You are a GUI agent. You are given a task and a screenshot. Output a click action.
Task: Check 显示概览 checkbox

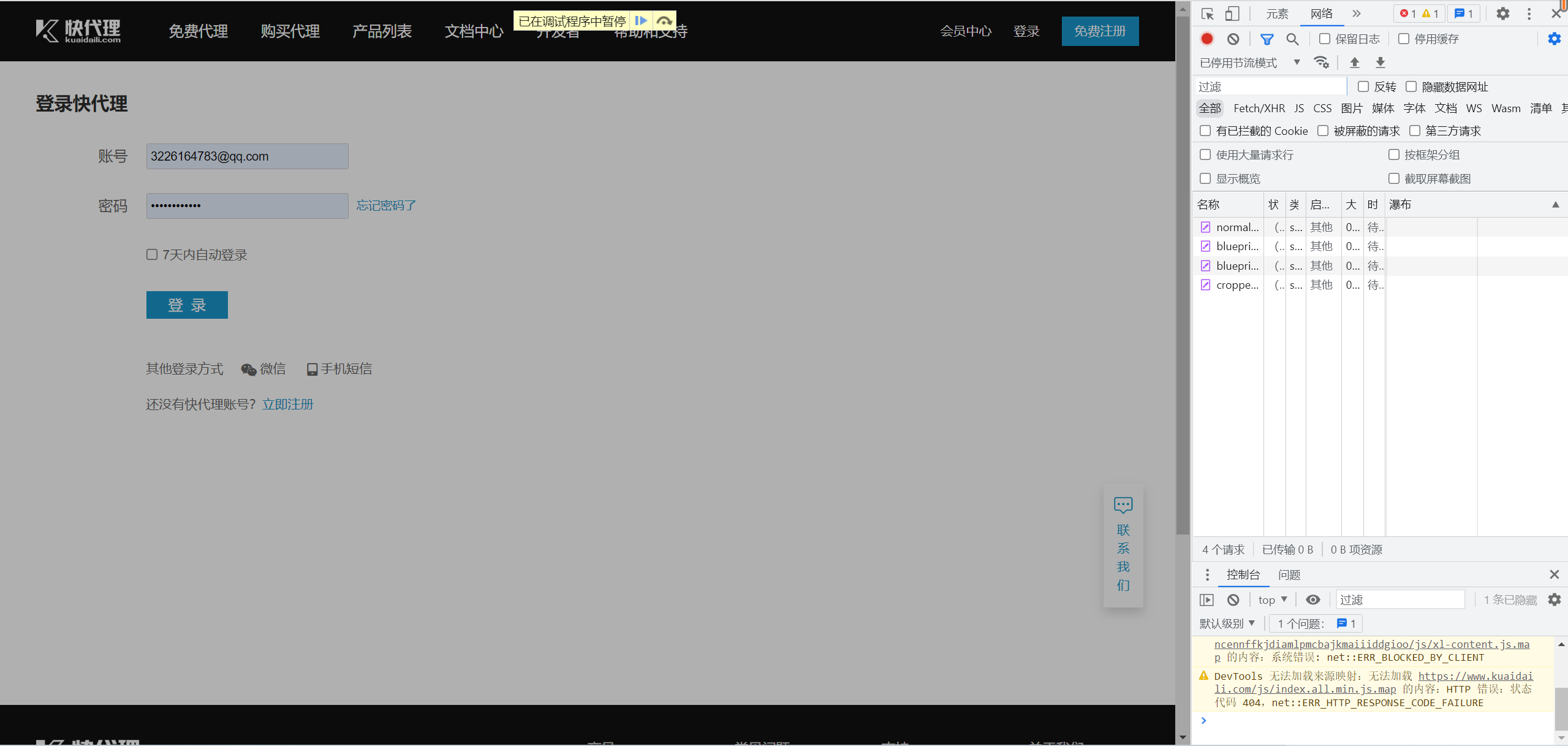pos(1205,178)
